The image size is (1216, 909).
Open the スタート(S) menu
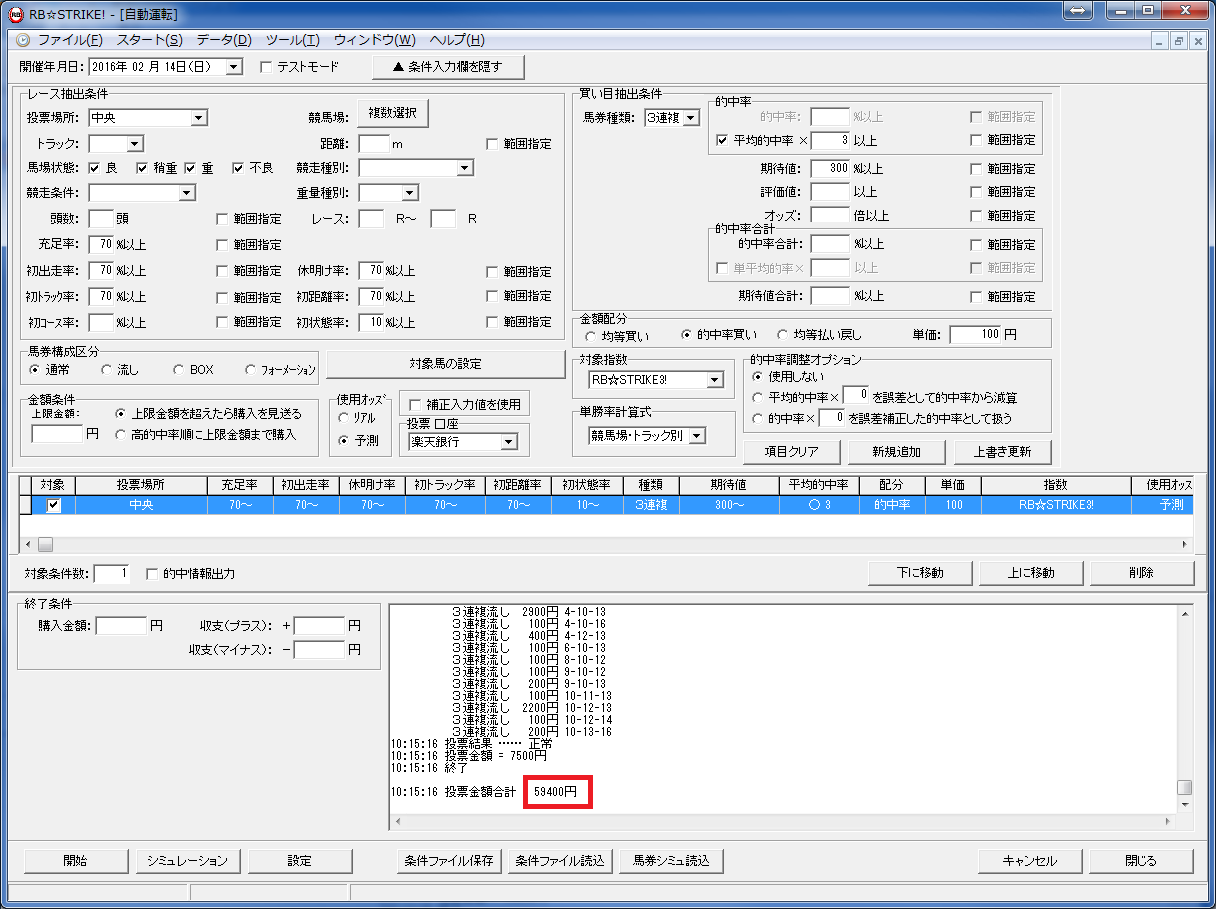pyautogui.click(x=149, y=40)
